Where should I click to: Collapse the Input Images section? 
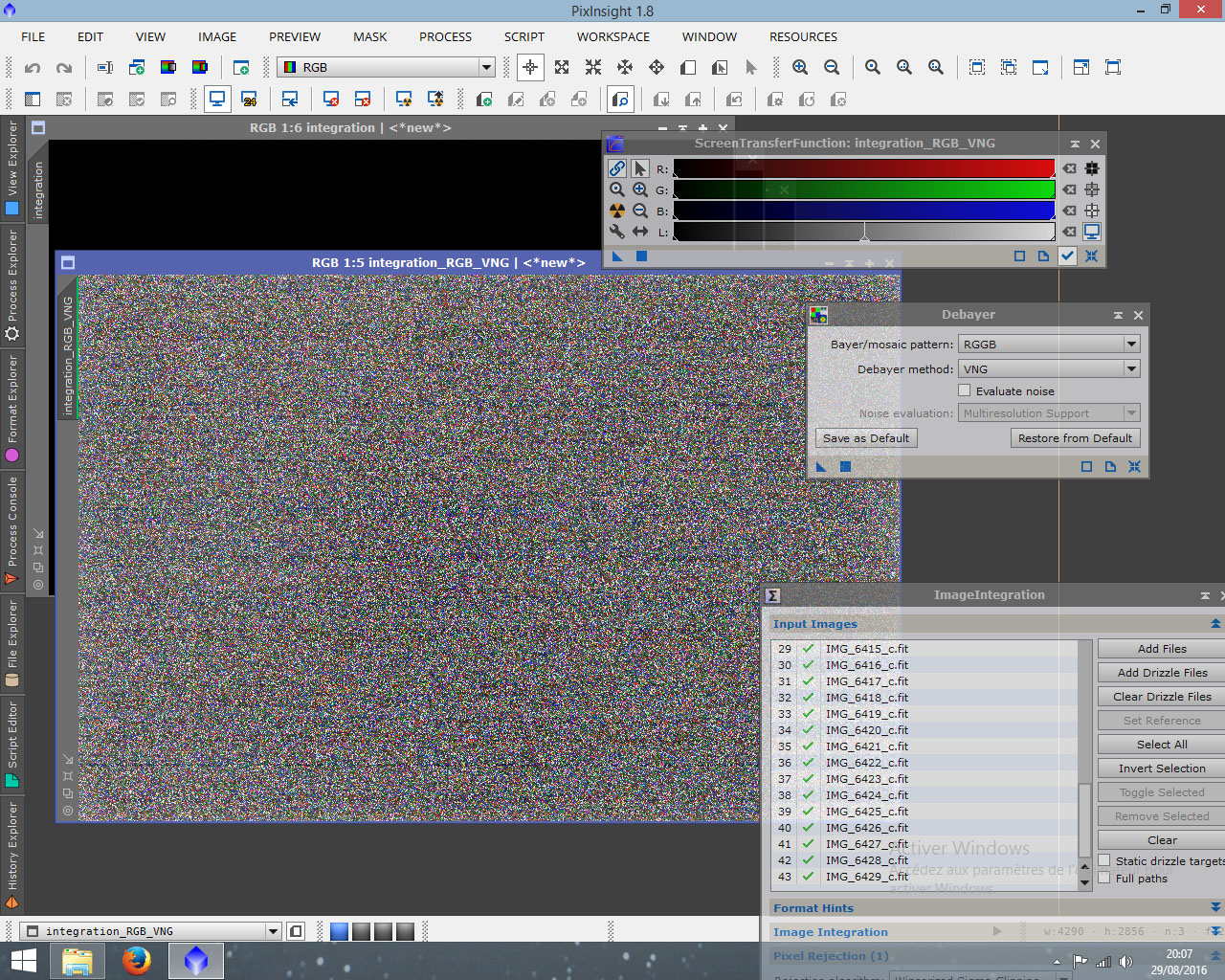1215,624
